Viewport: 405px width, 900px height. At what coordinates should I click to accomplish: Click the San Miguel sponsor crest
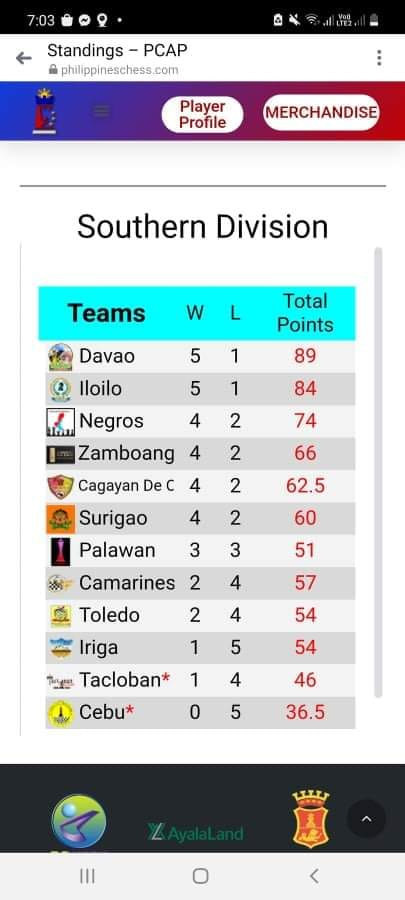pyautogui.click(x=310, y=819)
